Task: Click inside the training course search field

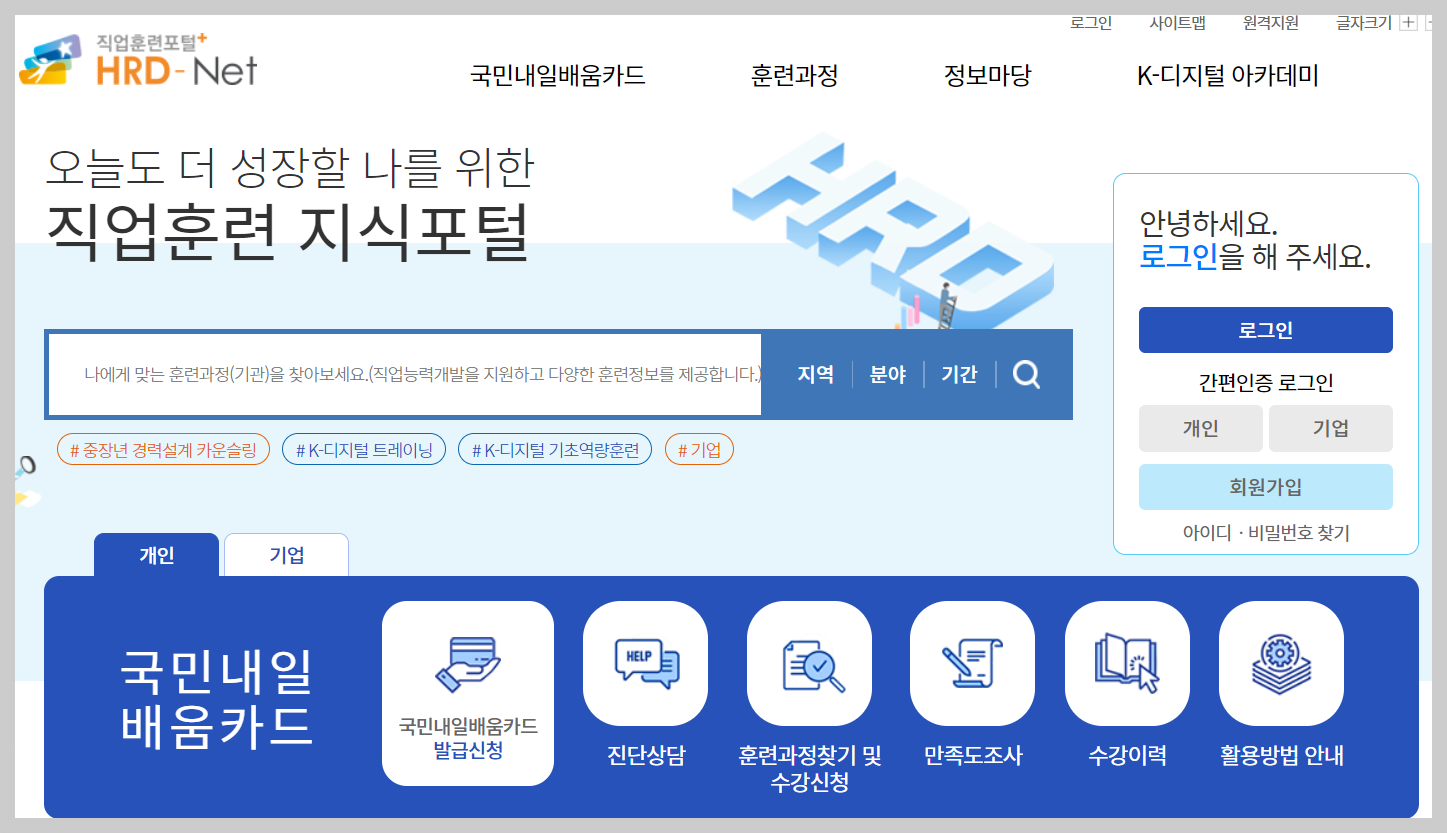Action: pyautogui.click(x=400, y=374)
